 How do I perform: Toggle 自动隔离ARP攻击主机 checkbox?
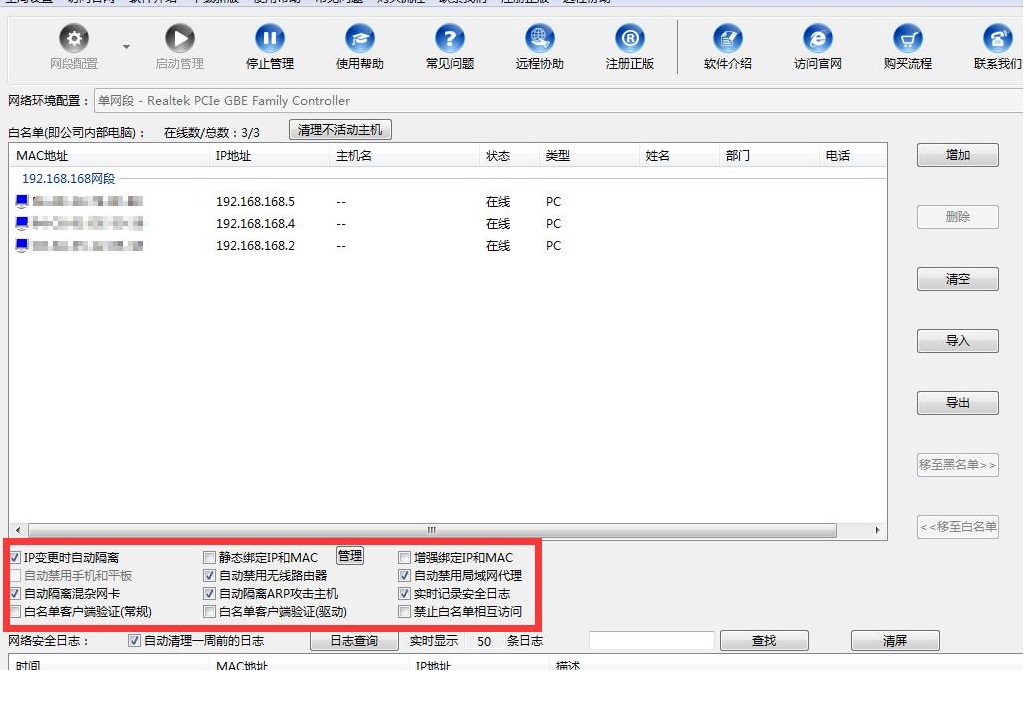[x=209, y=594]
